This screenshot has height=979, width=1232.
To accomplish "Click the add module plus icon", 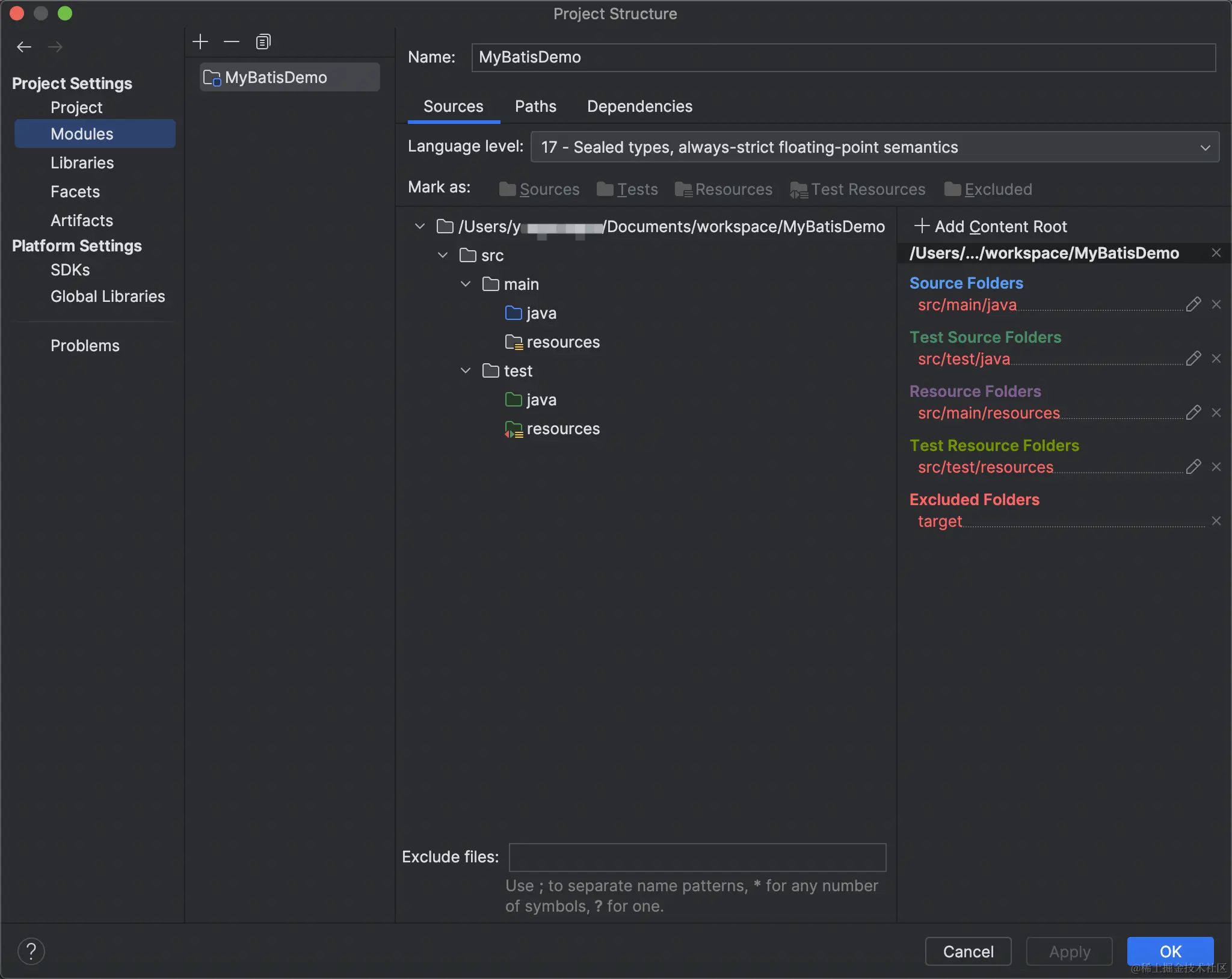I will coord(200,41).
